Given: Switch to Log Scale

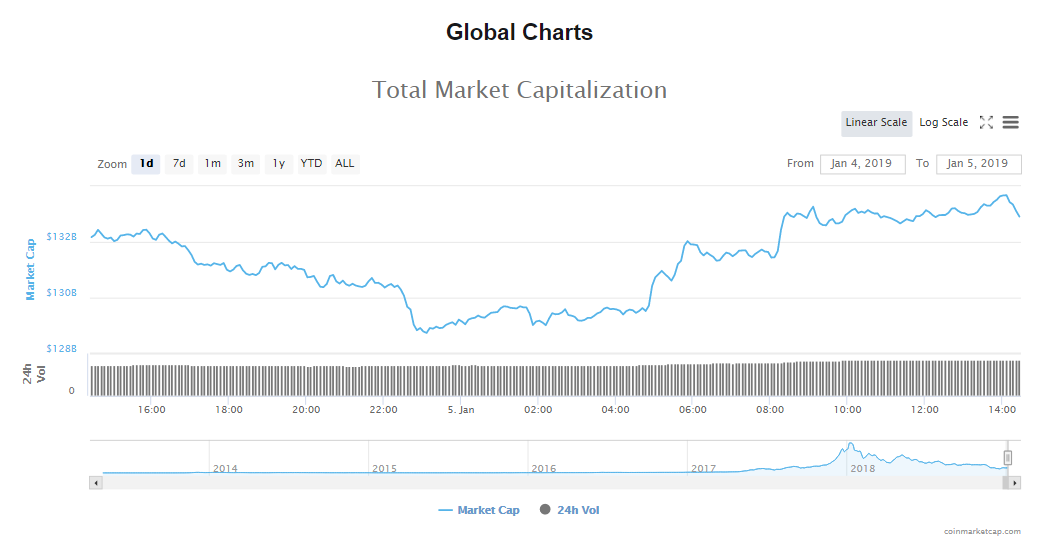Looking at the screenshot, I should point(943,123).
